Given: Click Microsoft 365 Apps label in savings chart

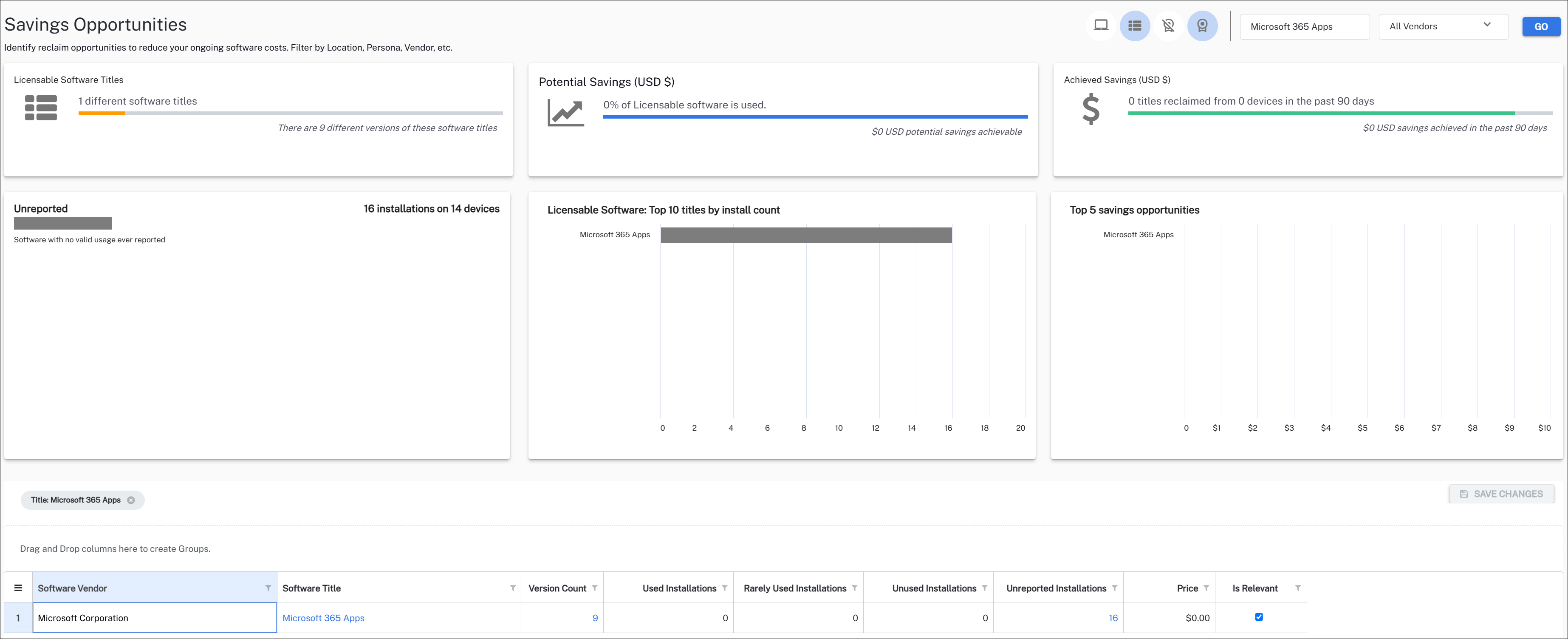Looking at the screenshot, I should pyautogui.click(x=1138, y=235).
